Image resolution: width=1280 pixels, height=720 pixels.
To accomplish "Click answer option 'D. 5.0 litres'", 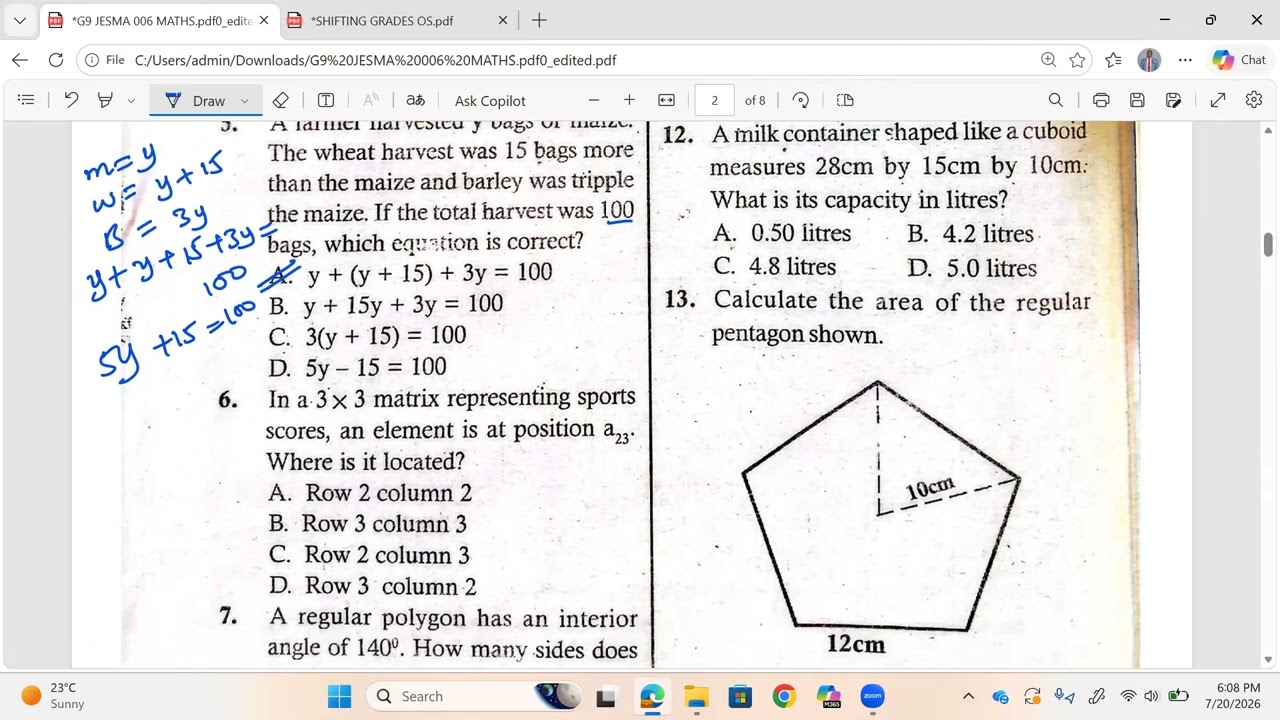I will point(972,268).
